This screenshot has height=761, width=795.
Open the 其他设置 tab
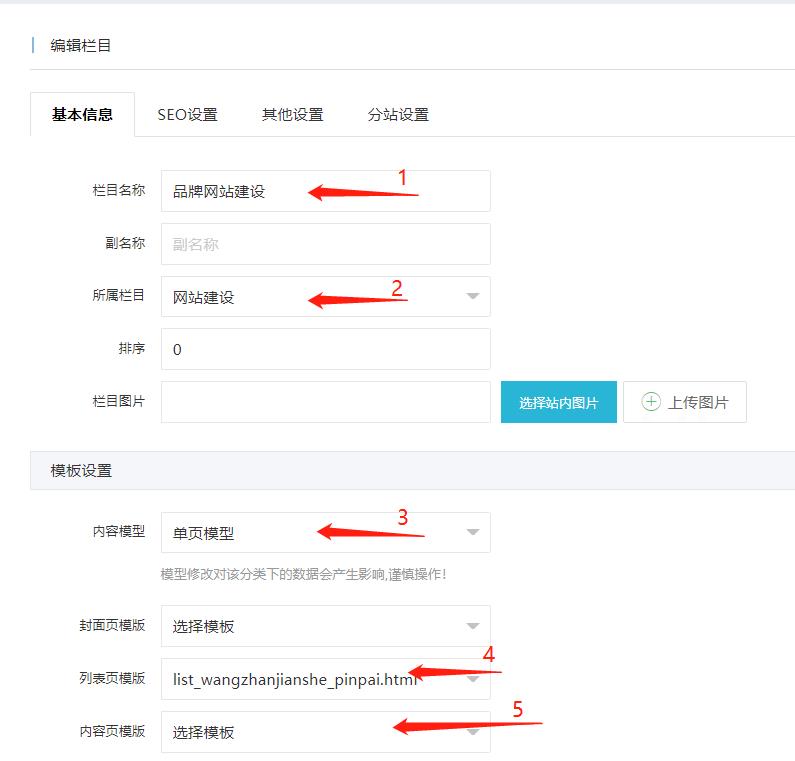pyautogui.click(x=292, y=114)
